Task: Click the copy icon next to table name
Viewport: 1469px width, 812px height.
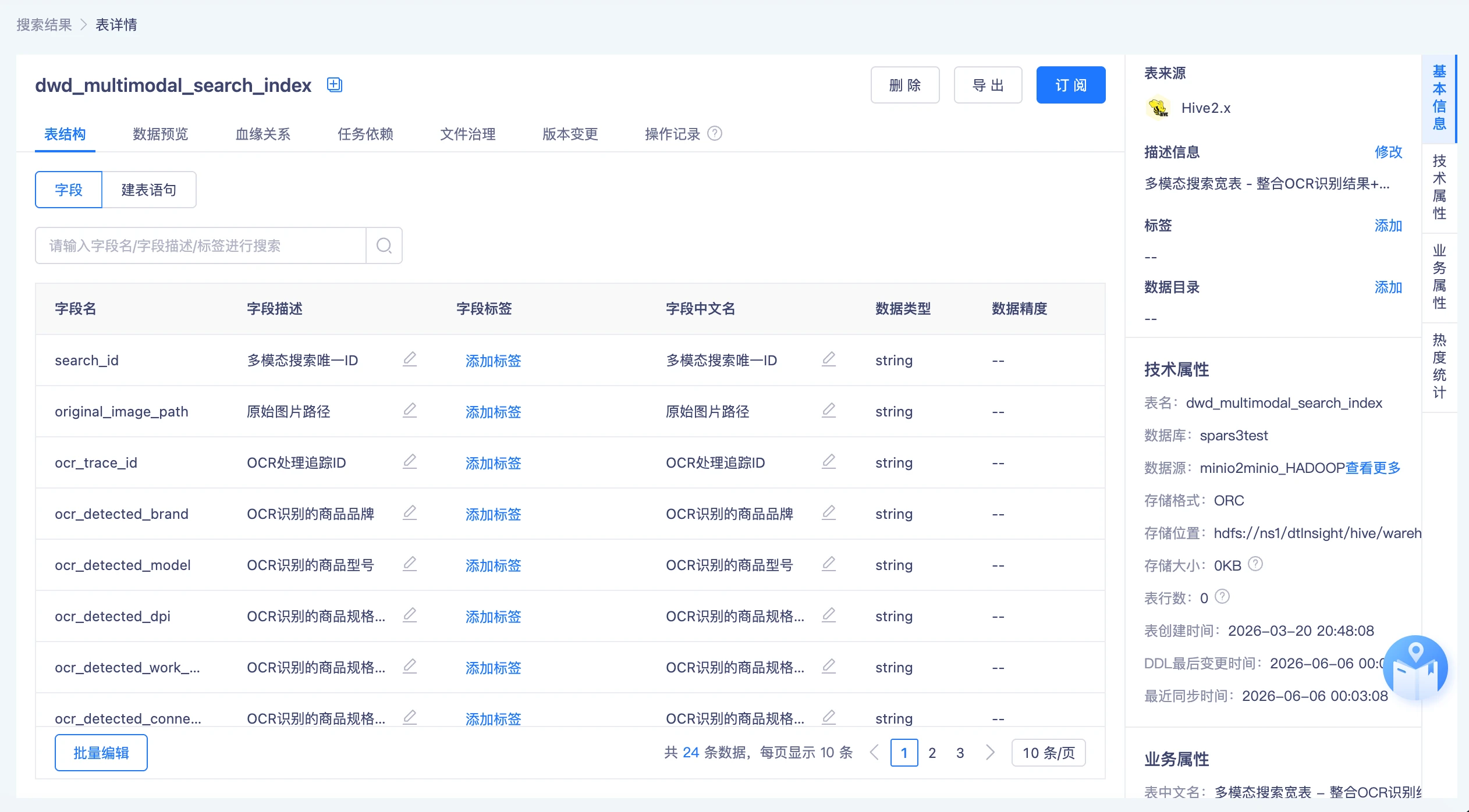Action: coord(335,85)
